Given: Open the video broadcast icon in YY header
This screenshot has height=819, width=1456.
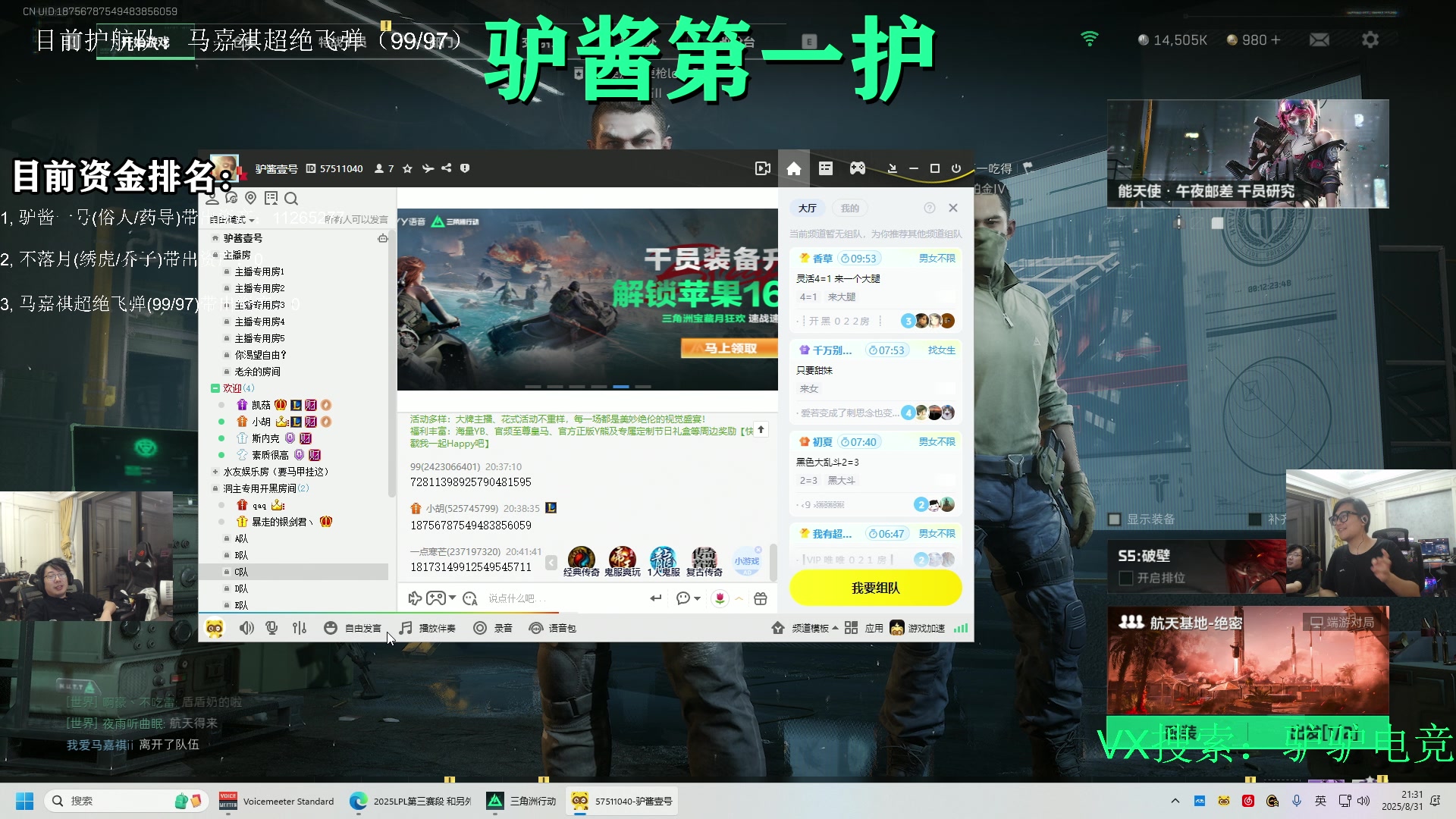Looking at the screenshot, I should tap(763, 168).
